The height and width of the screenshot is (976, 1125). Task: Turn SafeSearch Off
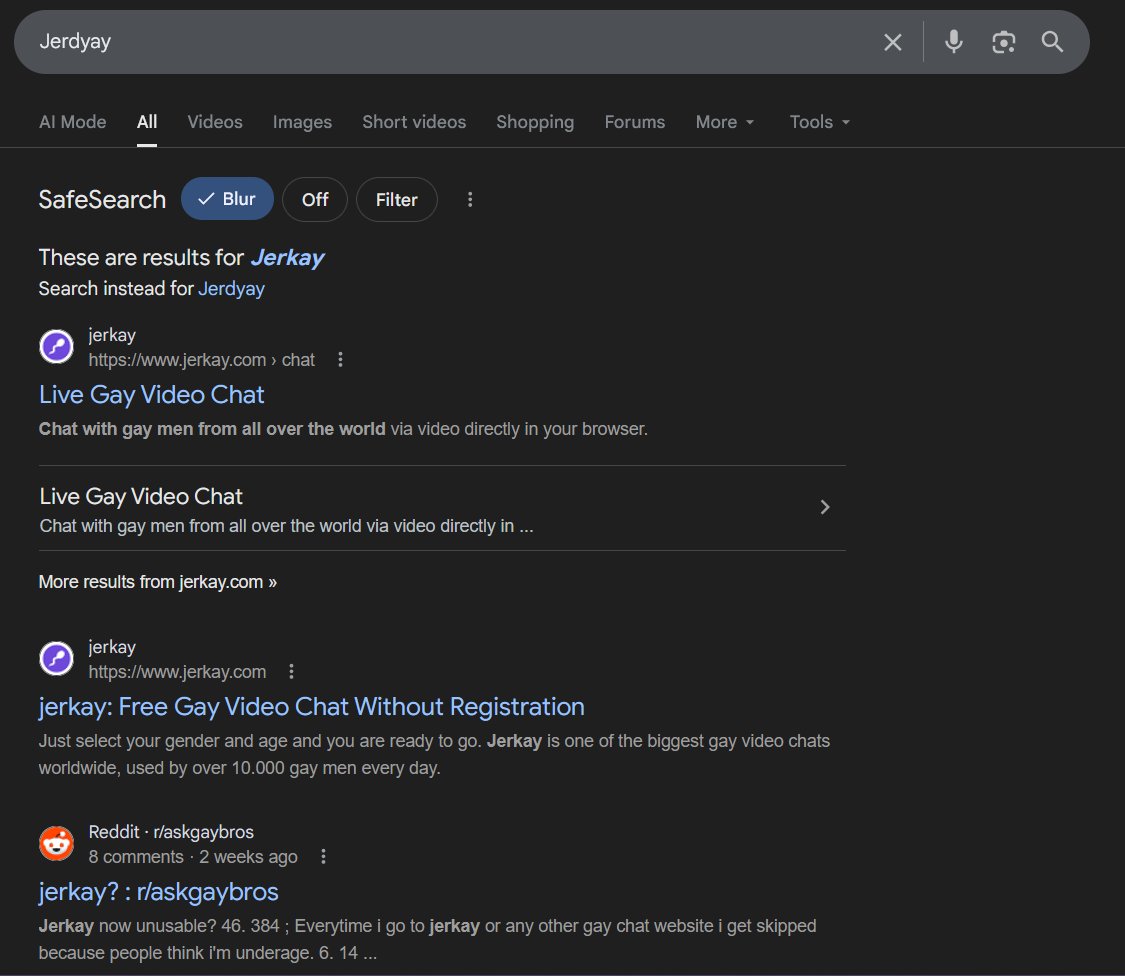[315, 200]
